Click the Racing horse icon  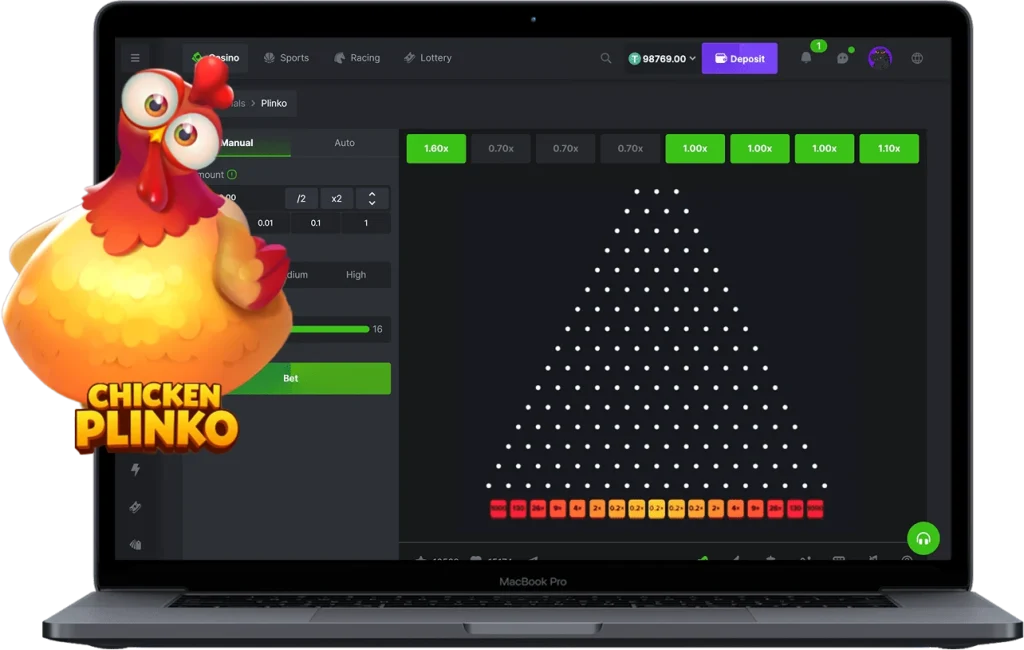pos(340,57)
